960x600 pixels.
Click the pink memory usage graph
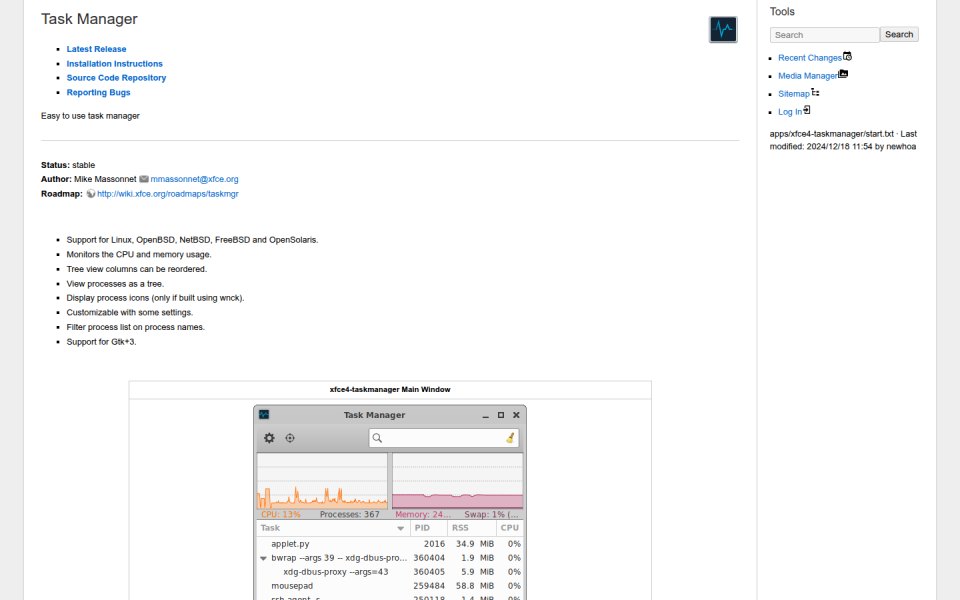(457, 481)
